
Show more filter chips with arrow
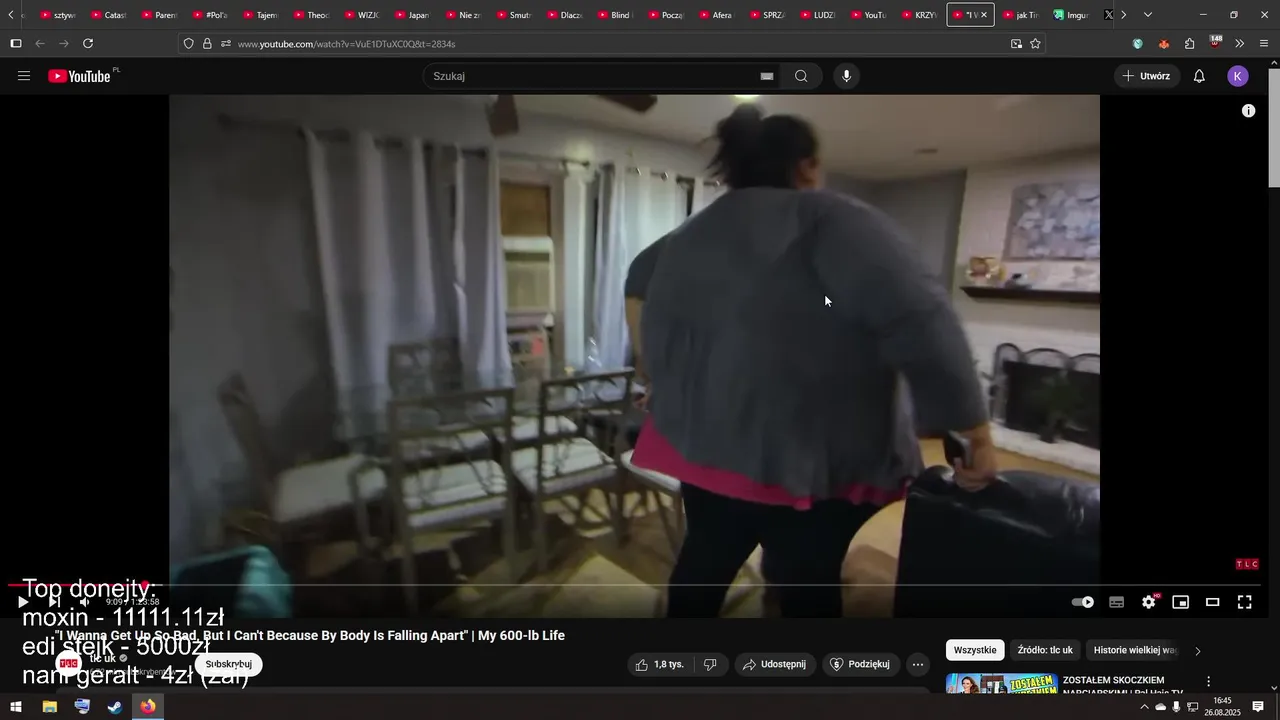pyautogui.click(x=1198, y=651)
